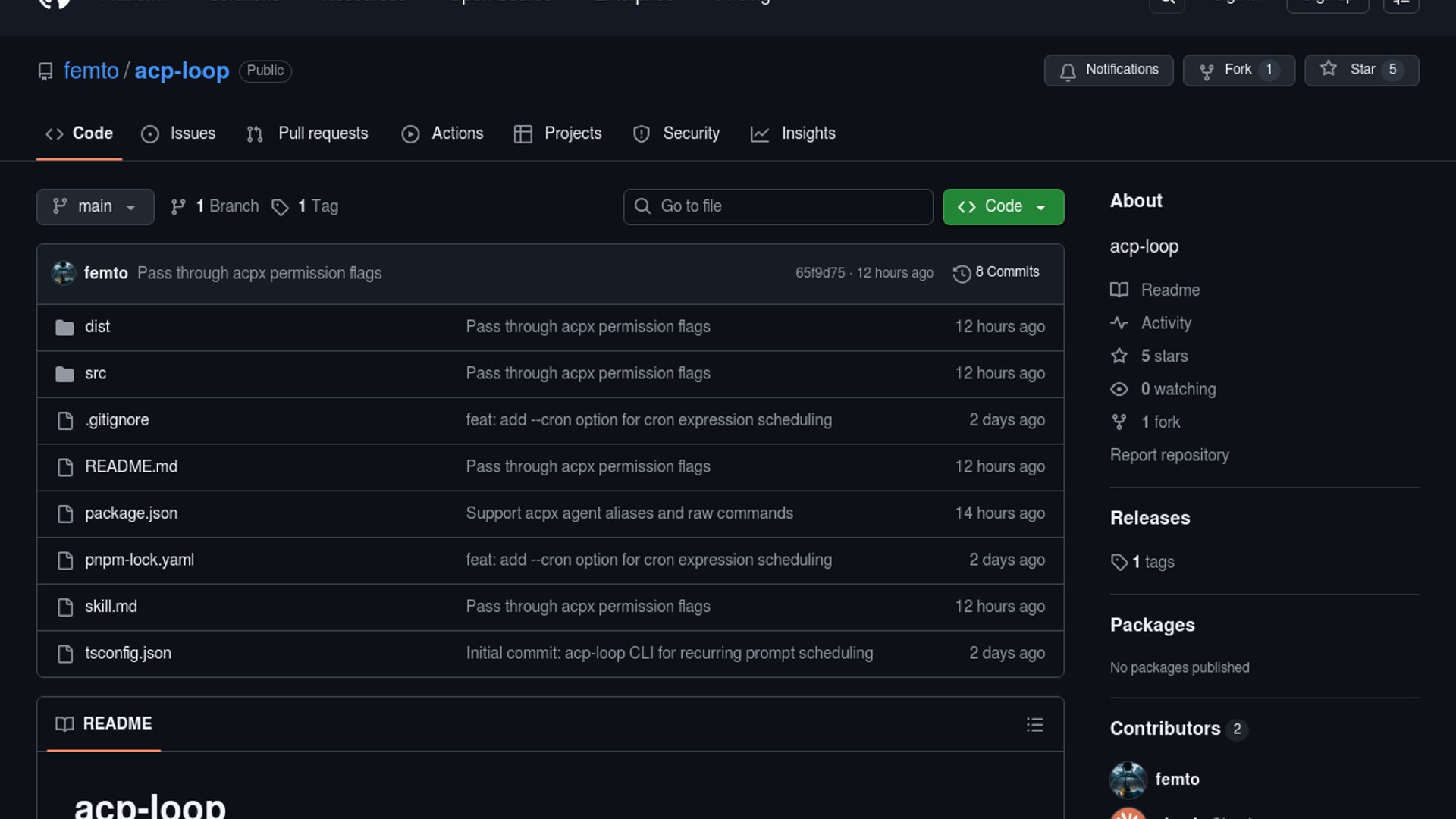This screenshot has height=819, width=1456.
Task: Open commit hash 65f9d75
Action: (820, 273)
